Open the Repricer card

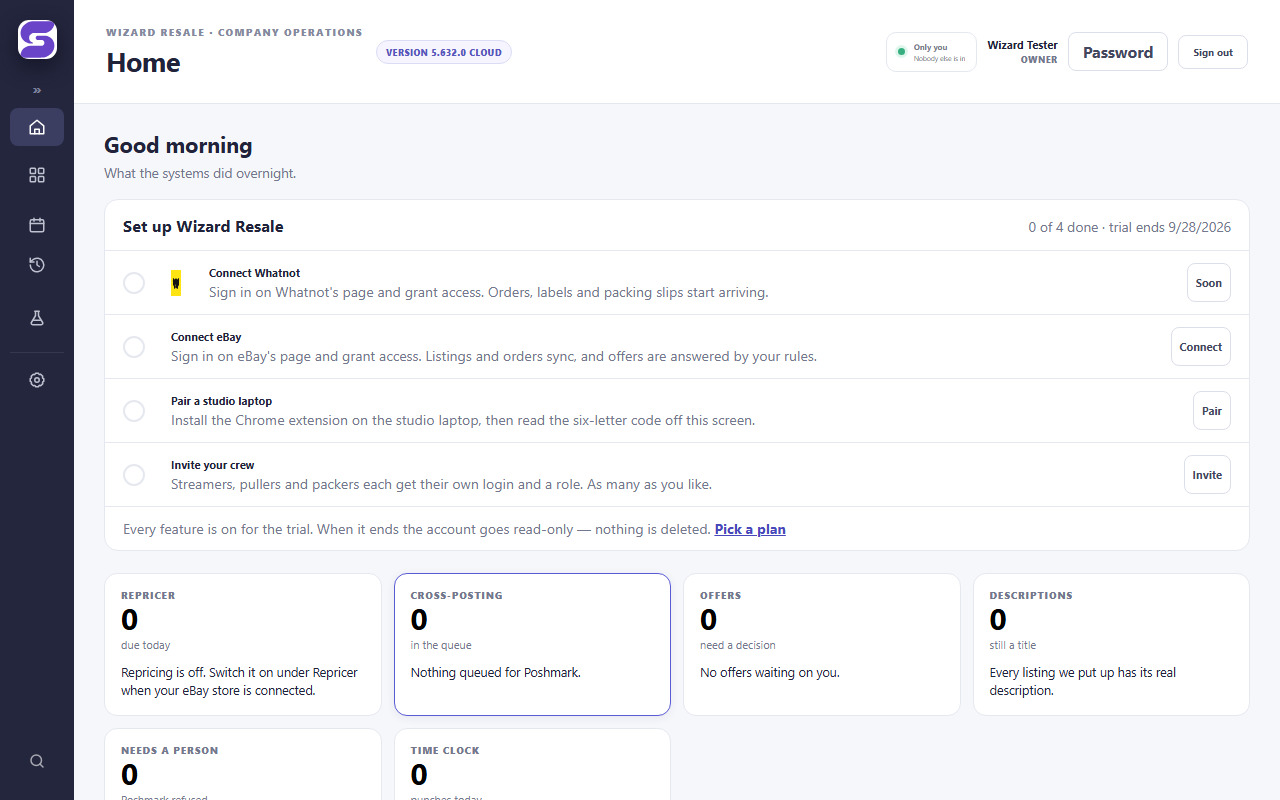pyautogui.click(x=243, y=644)
